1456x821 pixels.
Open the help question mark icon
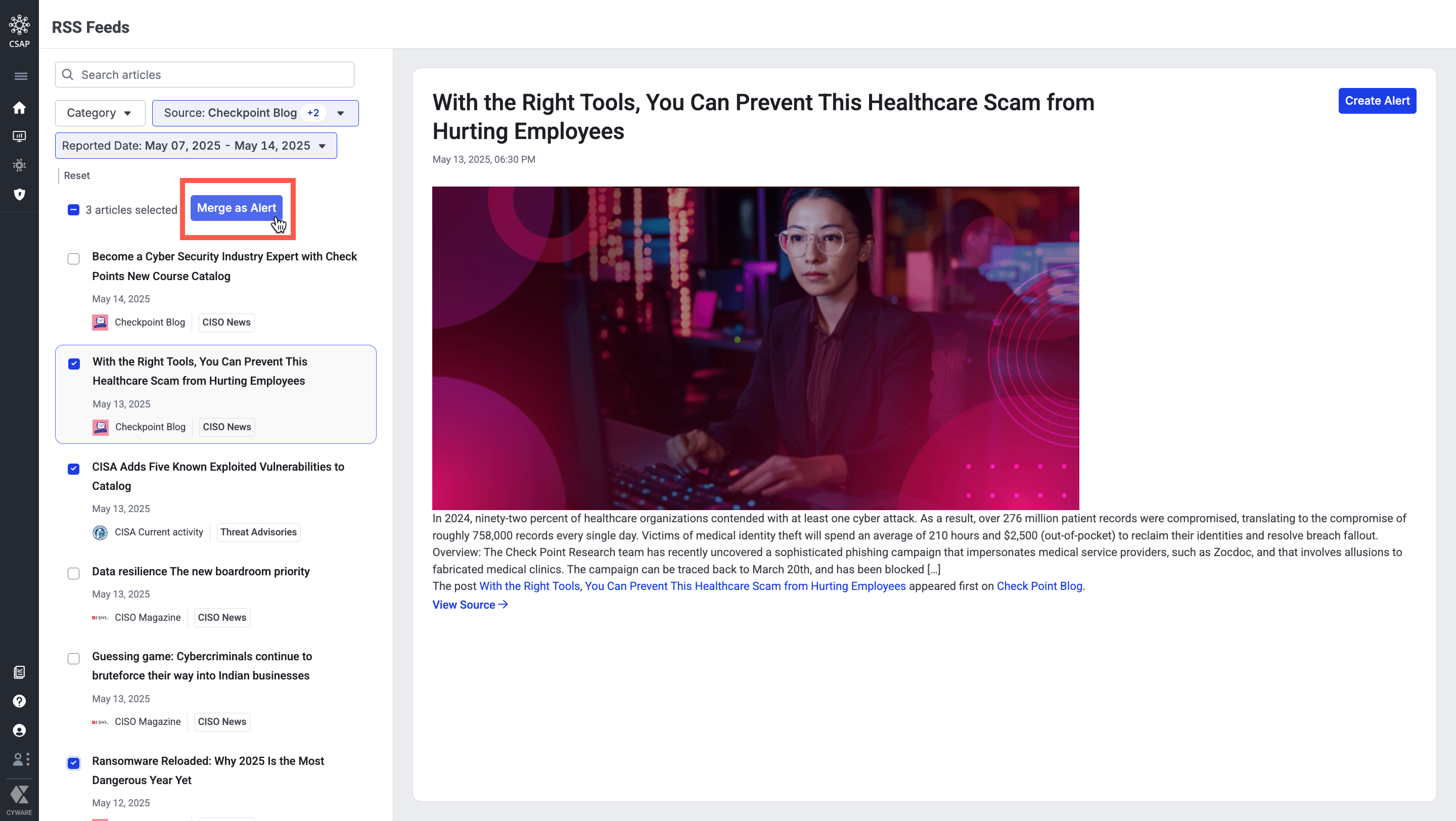[19, 701]
